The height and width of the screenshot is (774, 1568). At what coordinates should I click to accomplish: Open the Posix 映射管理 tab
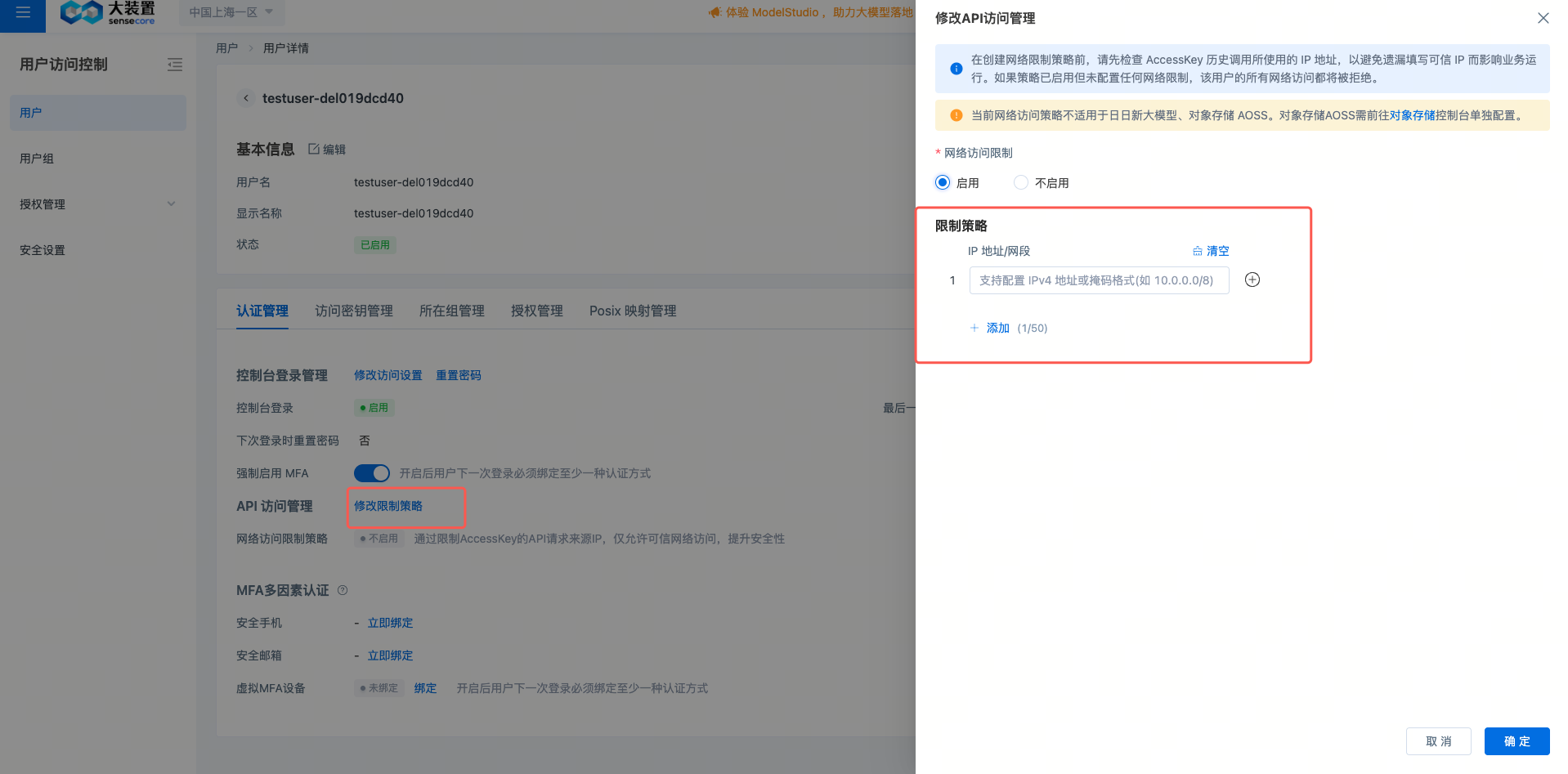click(633, 311)
